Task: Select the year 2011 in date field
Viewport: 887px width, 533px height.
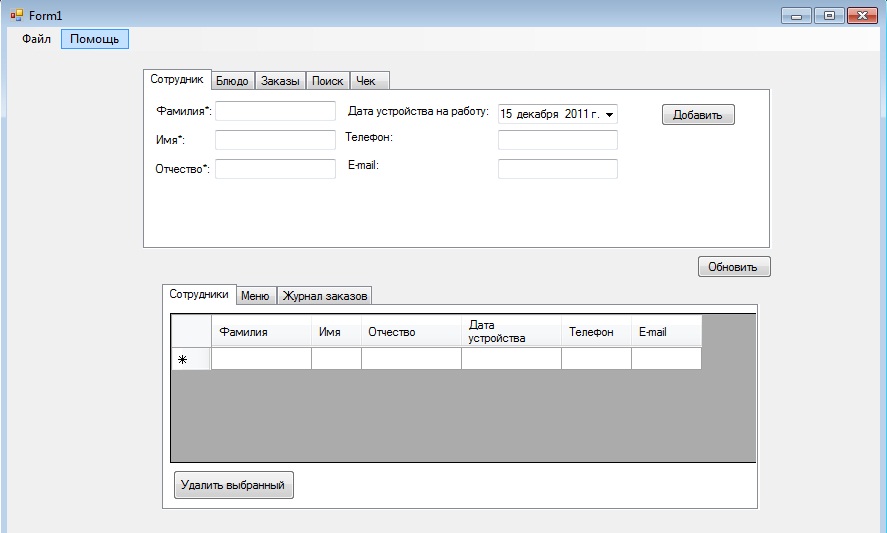Action: (577, 114)
